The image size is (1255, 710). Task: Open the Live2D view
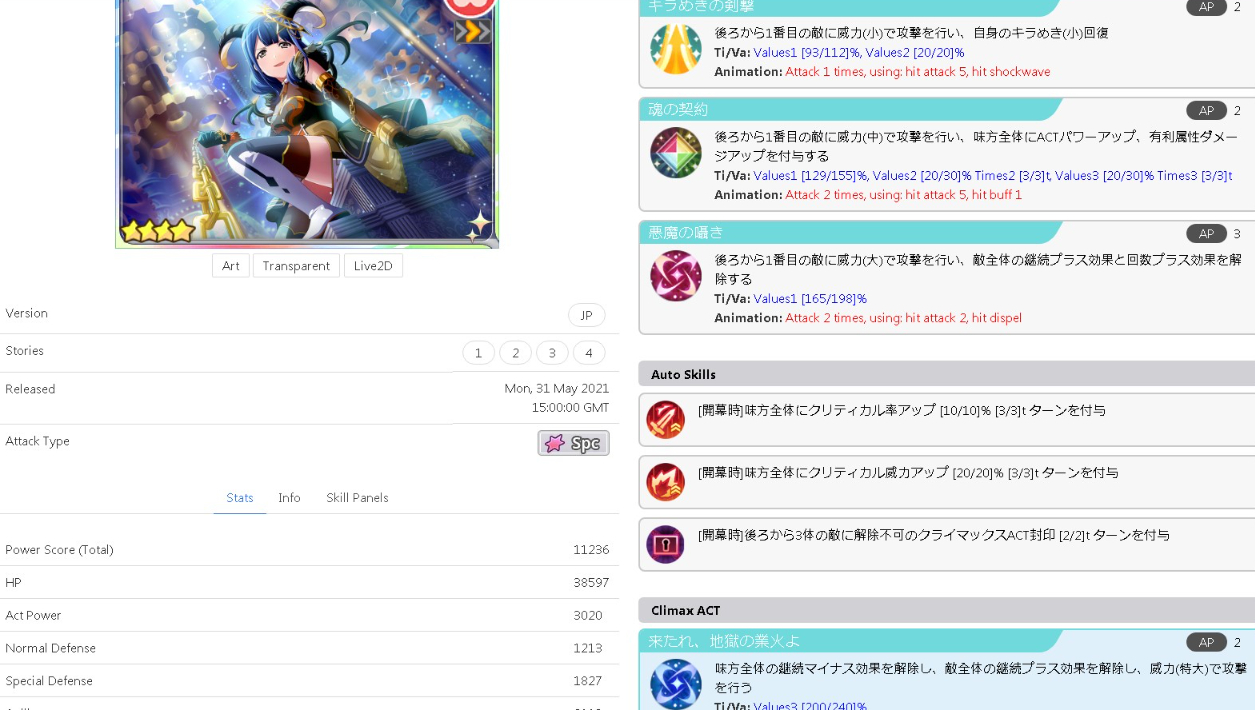click(373, 266)
